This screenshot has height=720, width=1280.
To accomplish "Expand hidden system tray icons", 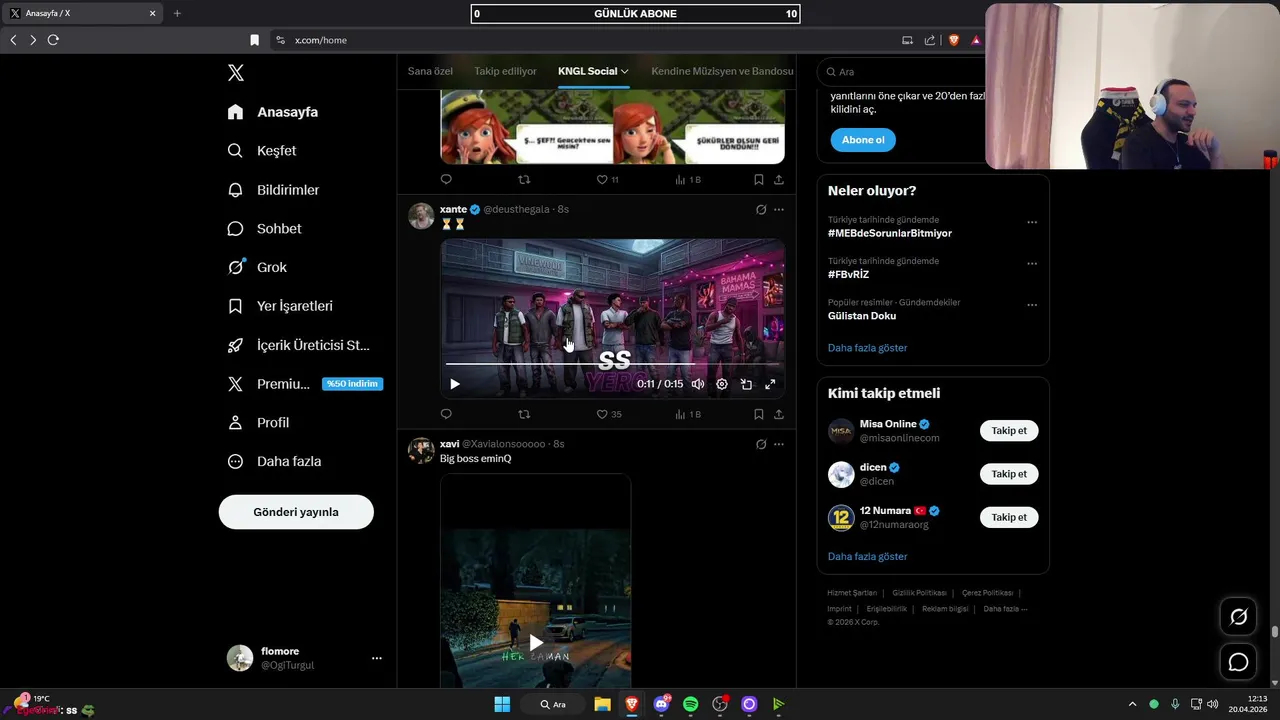I will [1132, 704].
